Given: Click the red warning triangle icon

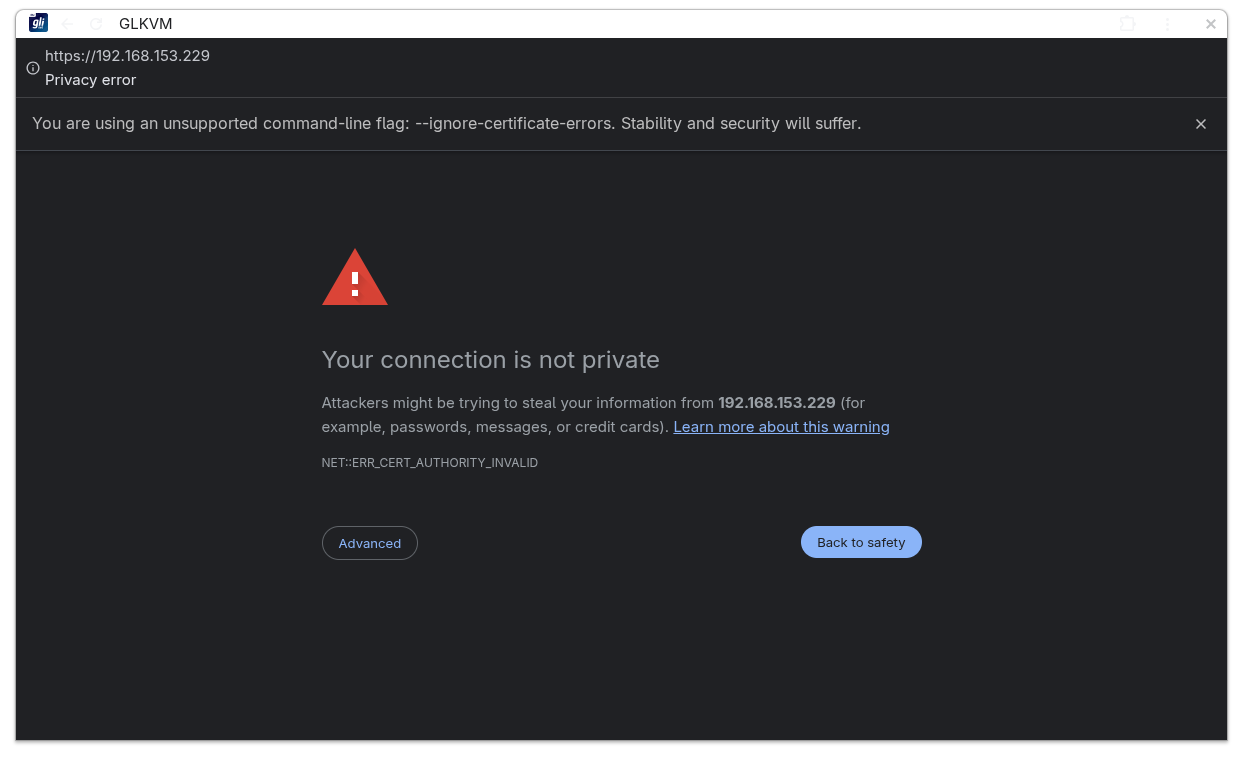Looking at the screenshot, I should [x=354, y=279].
